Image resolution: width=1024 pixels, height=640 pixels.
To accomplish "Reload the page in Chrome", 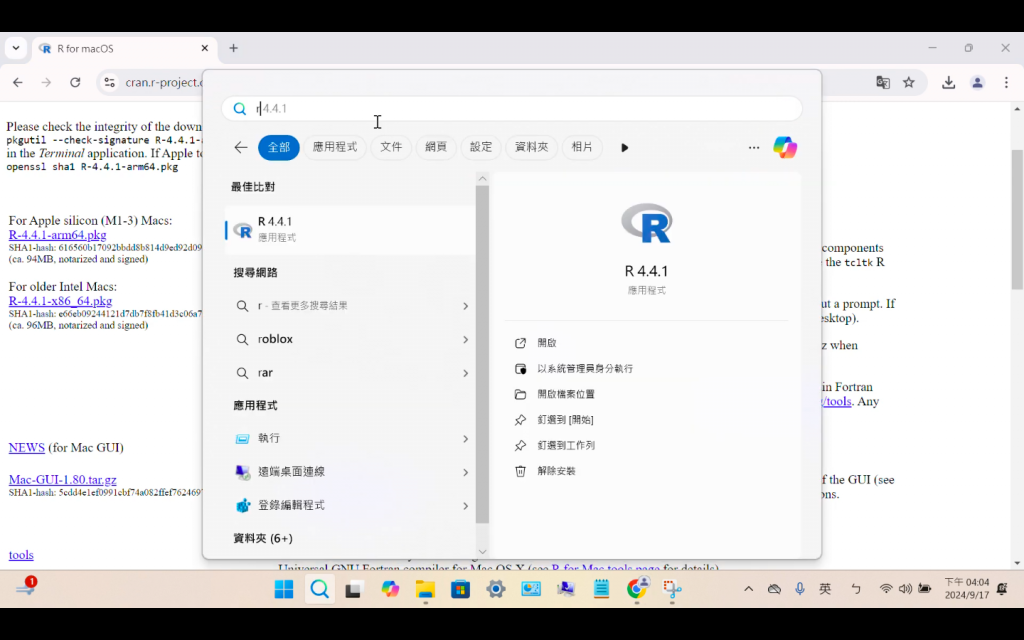I will point(75,82).
